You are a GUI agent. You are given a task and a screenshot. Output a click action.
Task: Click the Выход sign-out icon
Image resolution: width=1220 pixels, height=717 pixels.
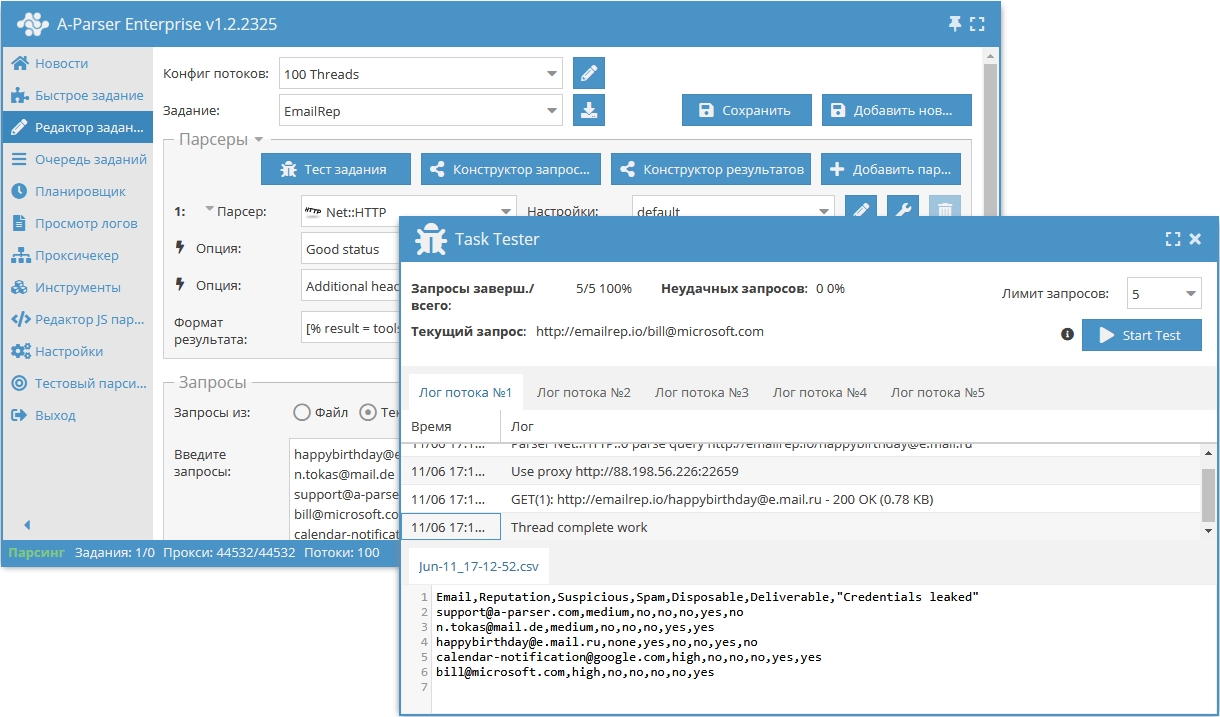click(x=19, y=415)
